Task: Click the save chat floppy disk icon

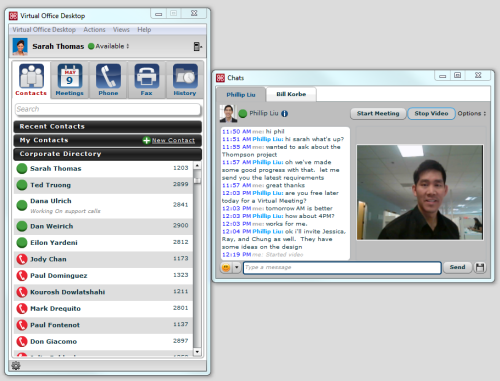Action: [480, 268]
